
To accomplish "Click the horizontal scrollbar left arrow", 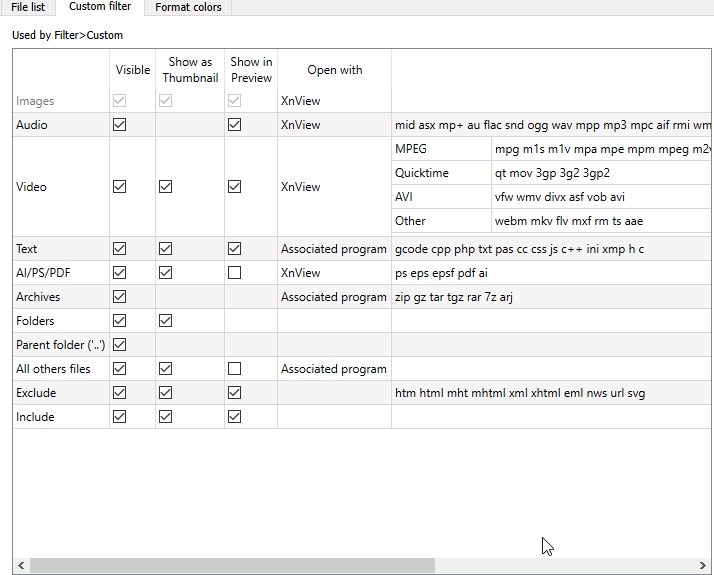I will (x=21, y=566).
